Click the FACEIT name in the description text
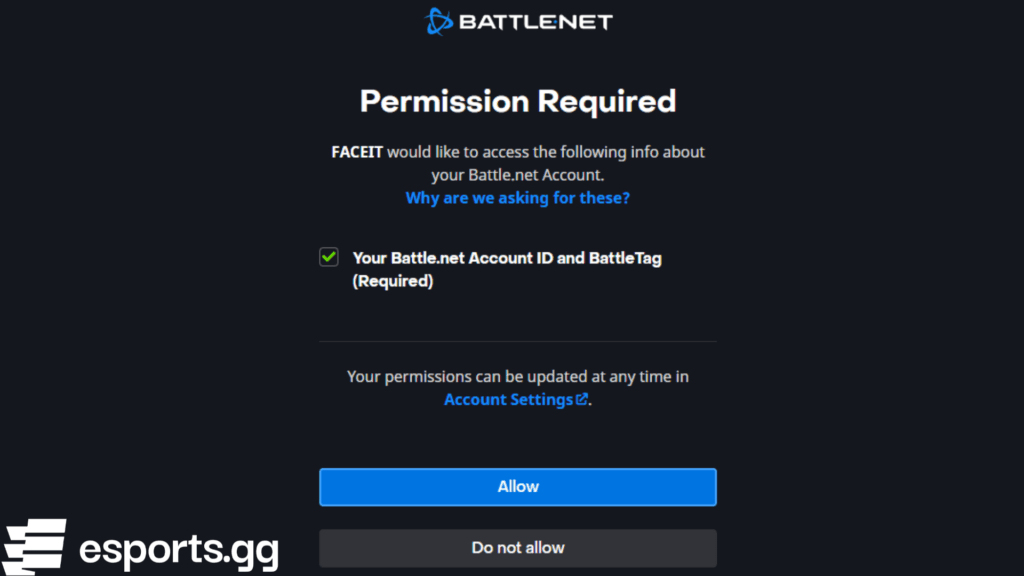 [357, 152]
